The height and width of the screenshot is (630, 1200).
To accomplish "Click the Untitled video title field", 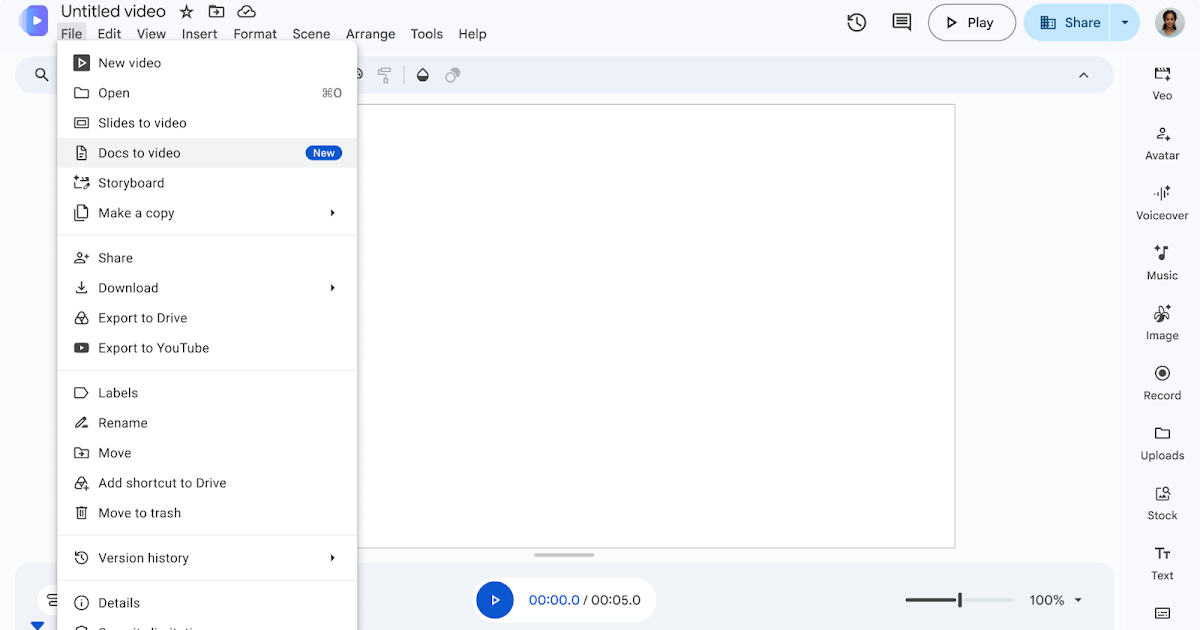I will 113,12.
